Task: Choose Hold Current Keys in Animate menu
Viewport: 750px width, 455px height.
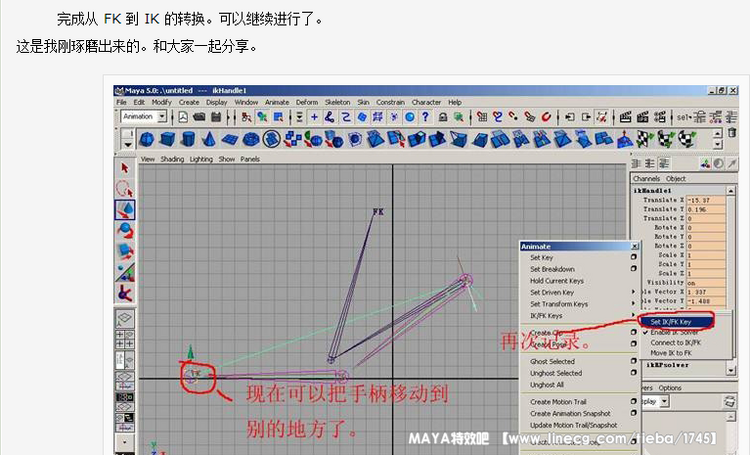Action: (x=557, y=280)
